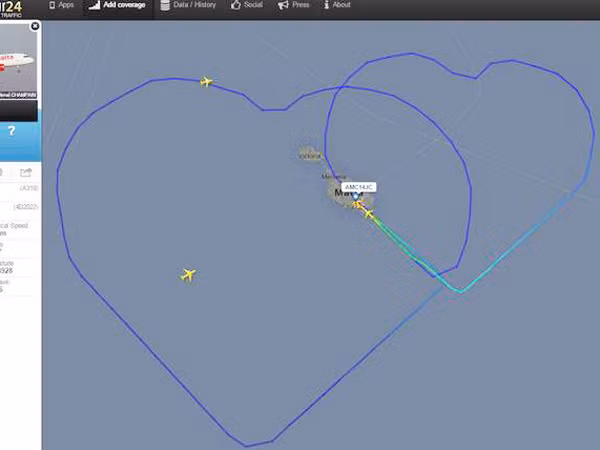
Task: Select the plane icon at Malta airport
Action: click(356, 205)
